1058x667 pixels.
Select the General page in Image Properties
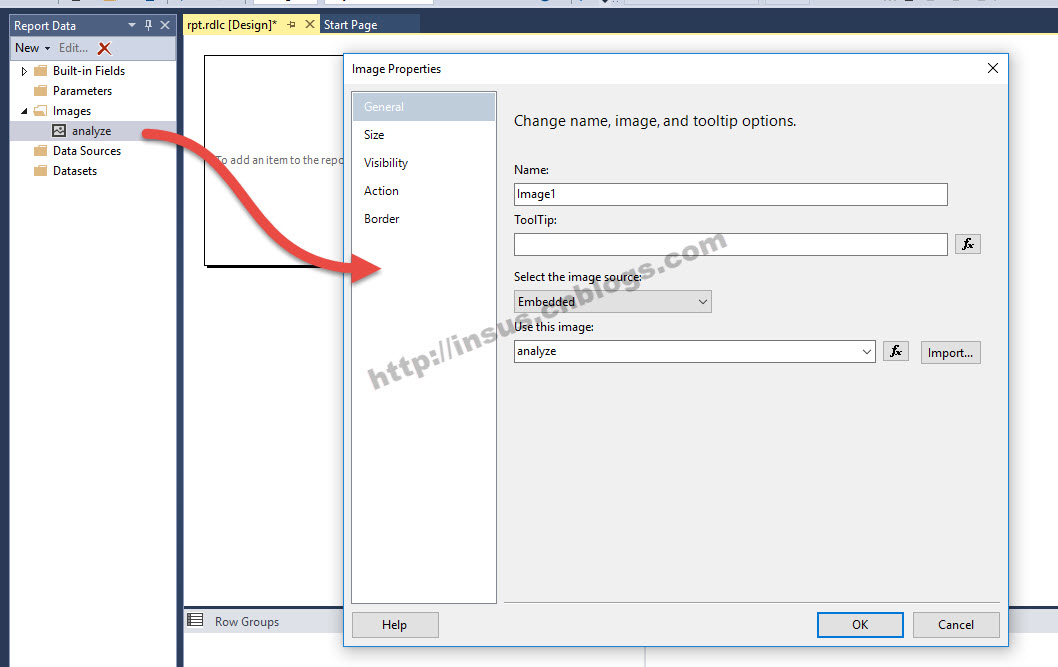point(424,107)
